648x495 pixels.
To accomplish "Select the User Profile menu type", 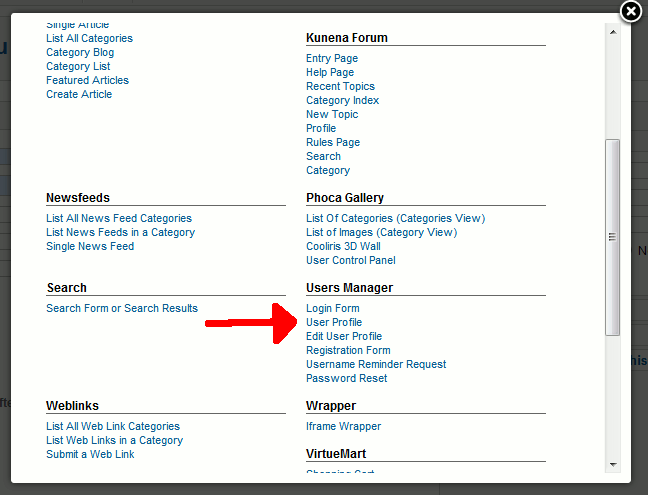I will pyautogui.click(x=334, y=322).
